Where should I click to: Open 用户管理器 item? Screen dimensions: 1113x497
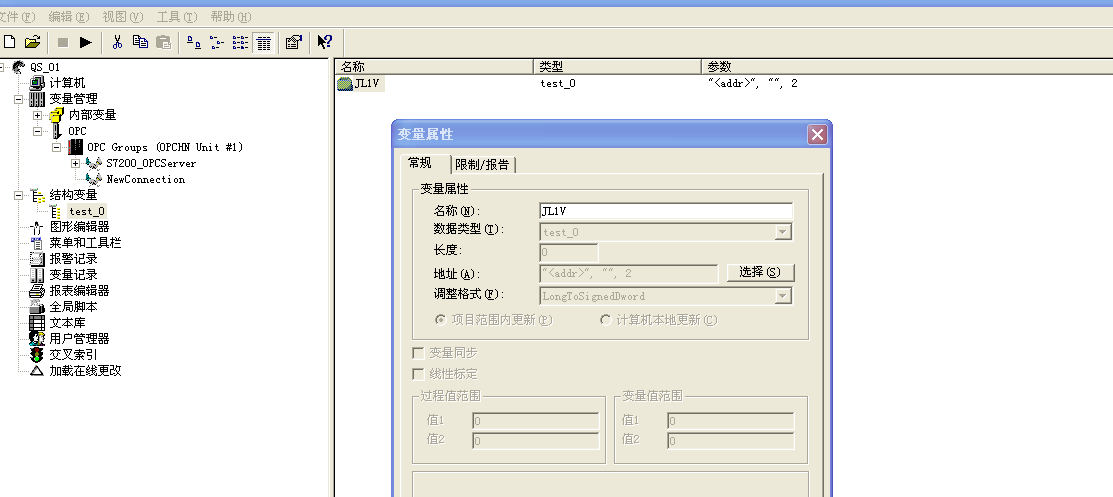pos(80,339)
